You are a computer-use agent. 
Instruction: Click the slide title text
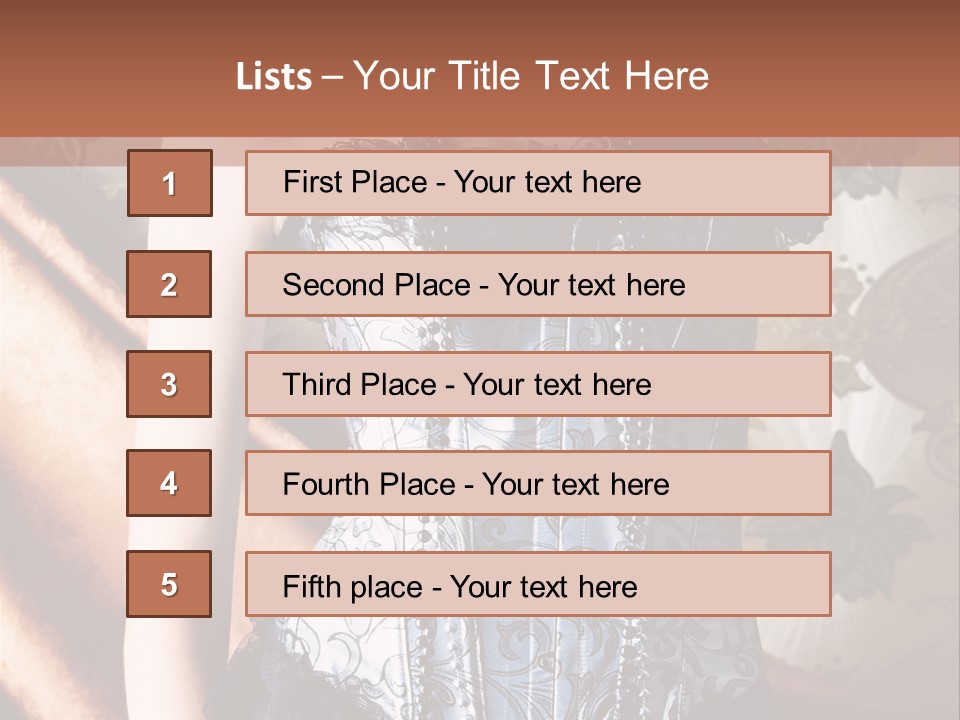[472, 76]
